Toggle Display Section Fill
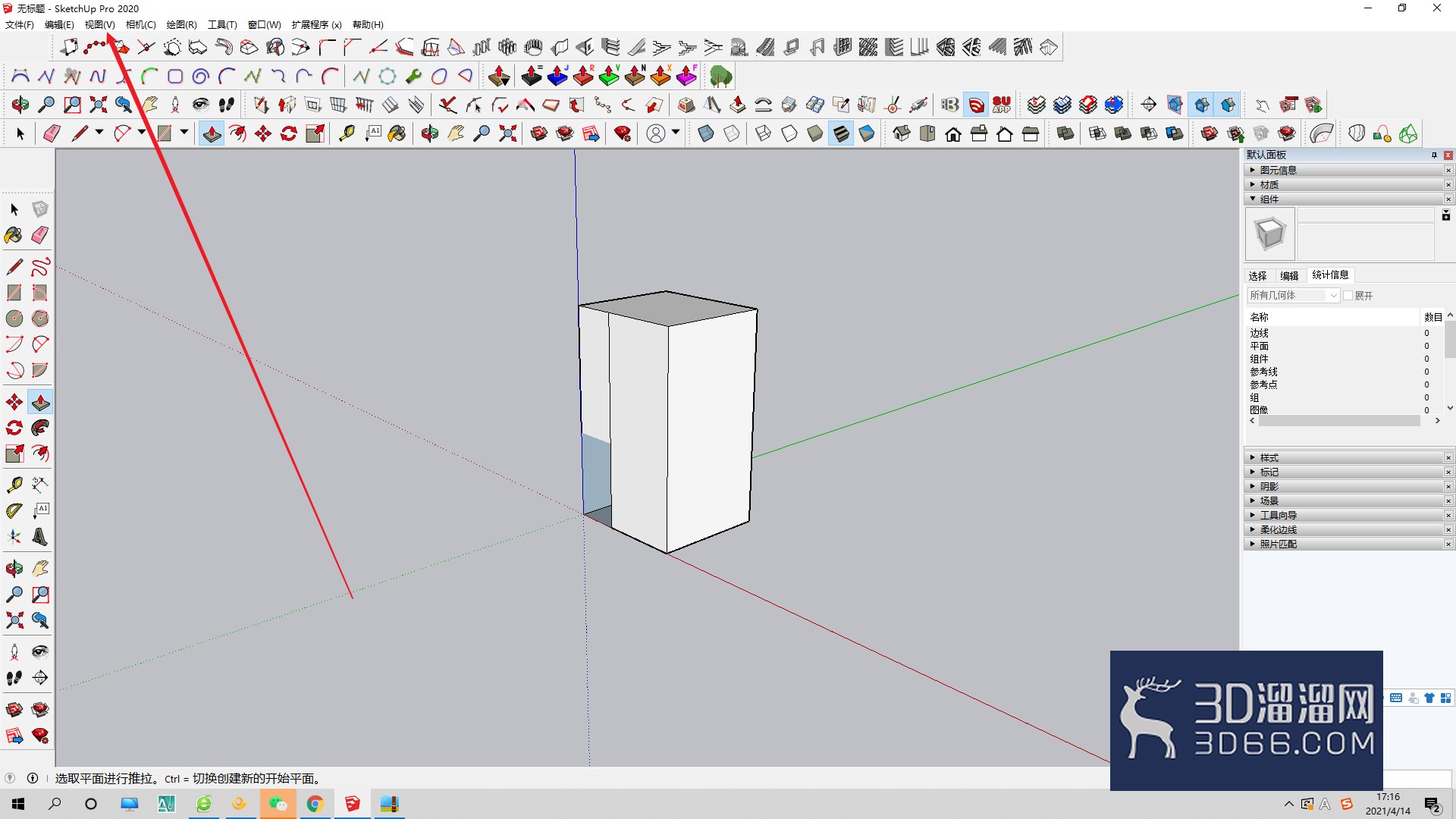The height and width of the screenshot is (819, 1456). pos(1228,105)
